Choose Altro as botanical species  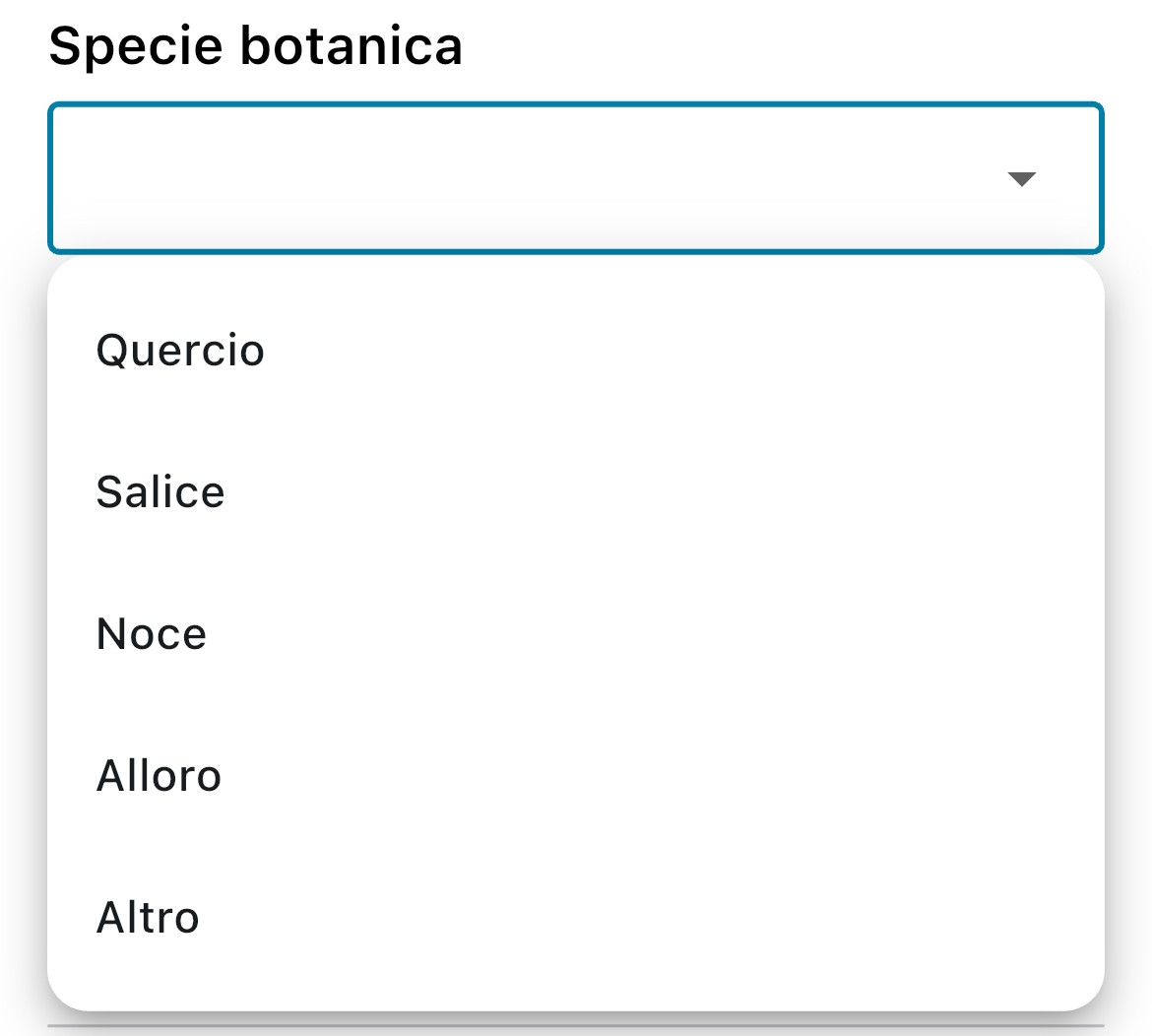tap(148, 918)
